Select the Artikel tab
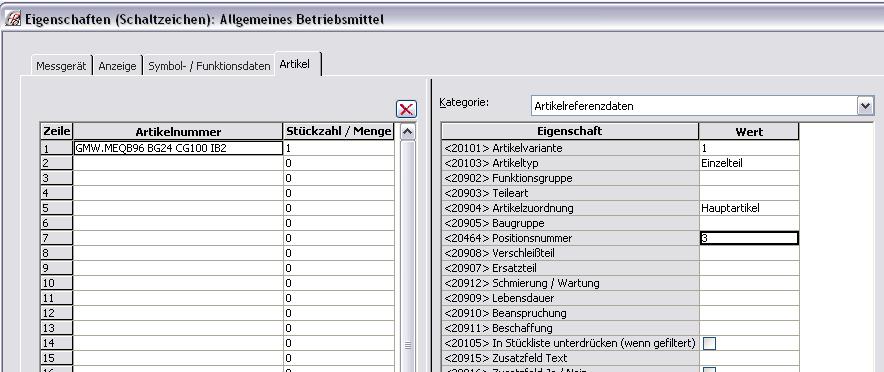 pyautogui.click(x=298, y=64)
